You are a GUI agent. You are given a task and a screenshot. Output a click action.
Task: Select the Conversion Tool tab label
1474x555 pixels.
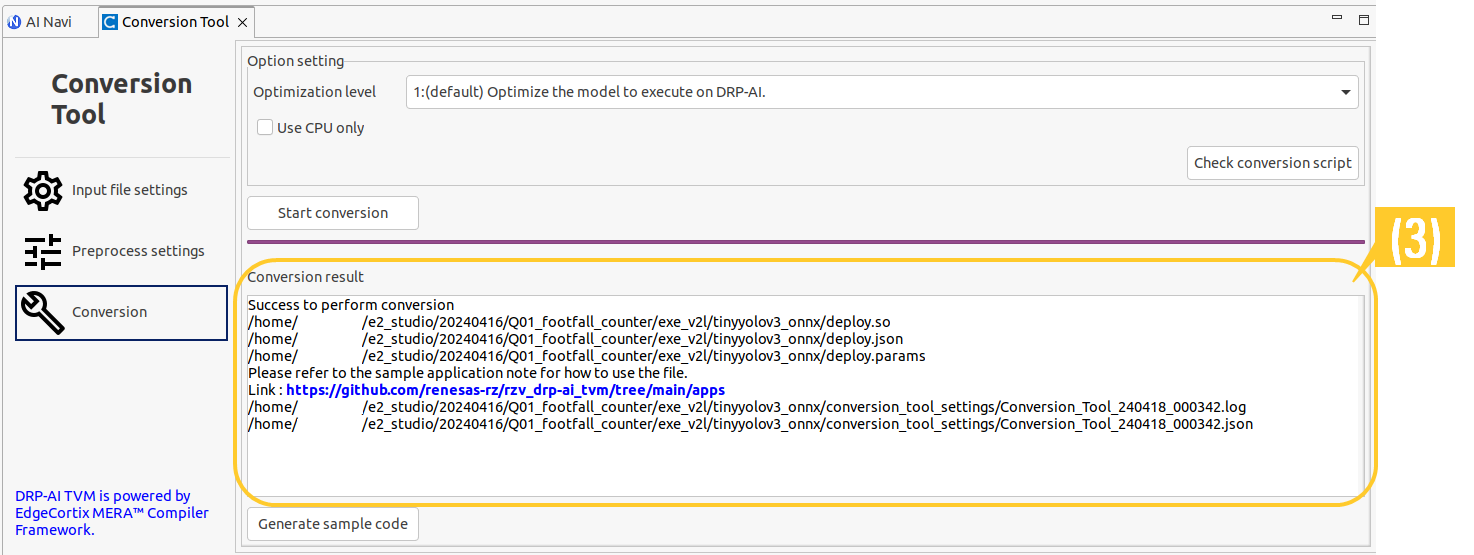click(175, 22)
